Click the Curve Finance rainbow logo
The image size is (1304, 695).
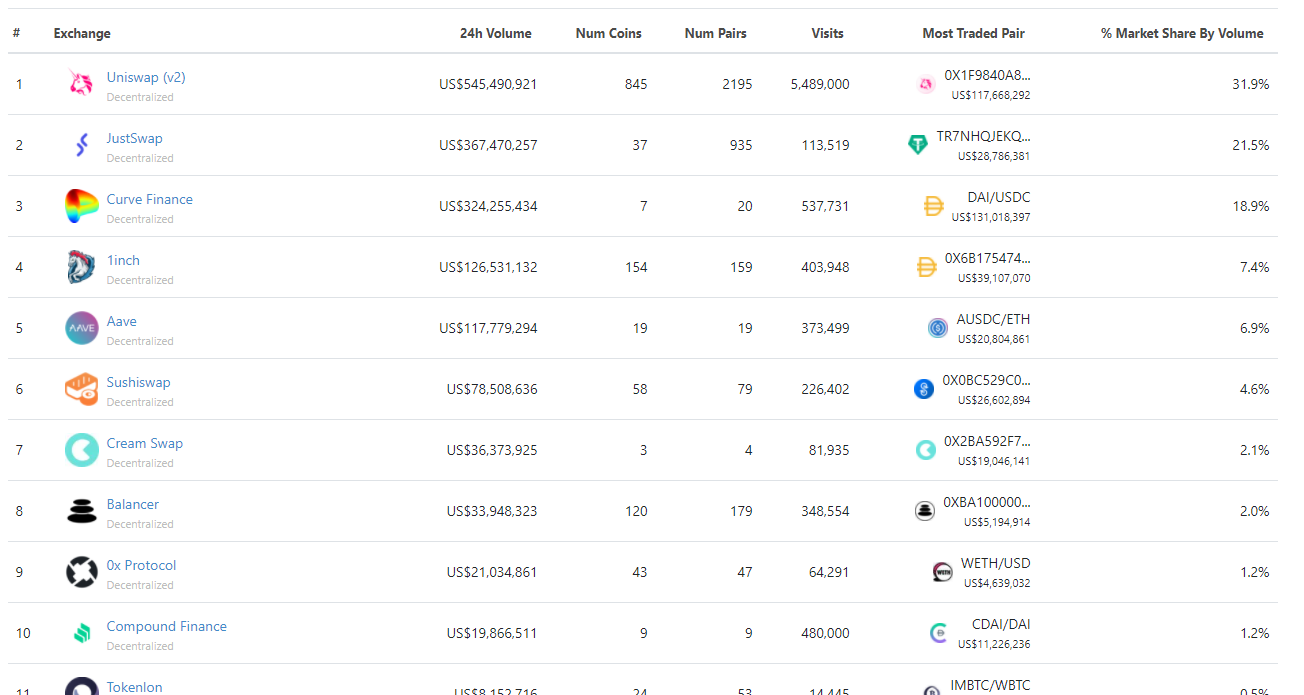pos(81,206)
